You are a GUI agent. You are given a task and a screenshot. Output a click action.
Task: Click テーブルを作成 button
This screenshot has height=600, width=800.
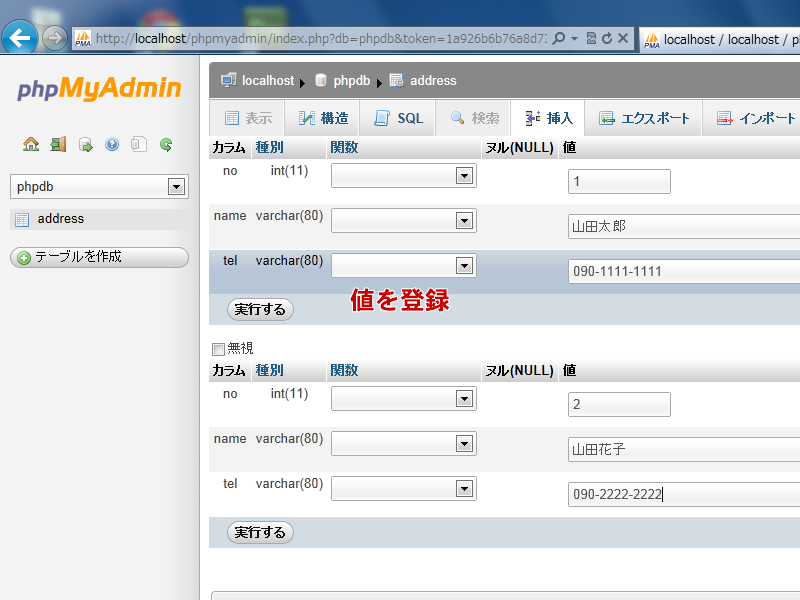pyautogui.click(x=99, y=257)
